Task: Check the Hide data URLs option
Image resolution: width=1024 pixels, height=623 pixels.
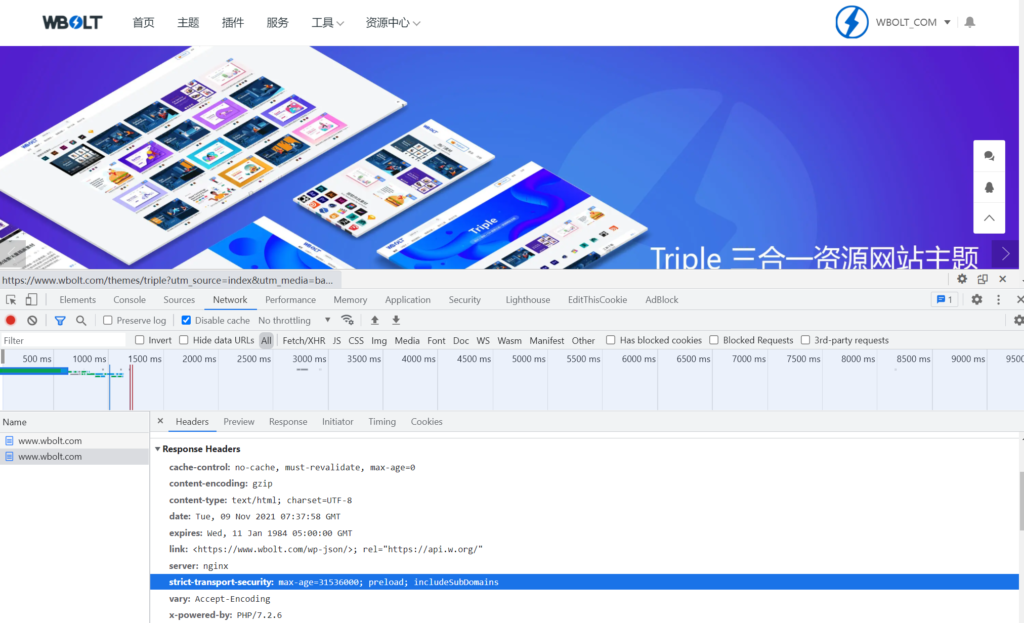Action: point(184,340)
